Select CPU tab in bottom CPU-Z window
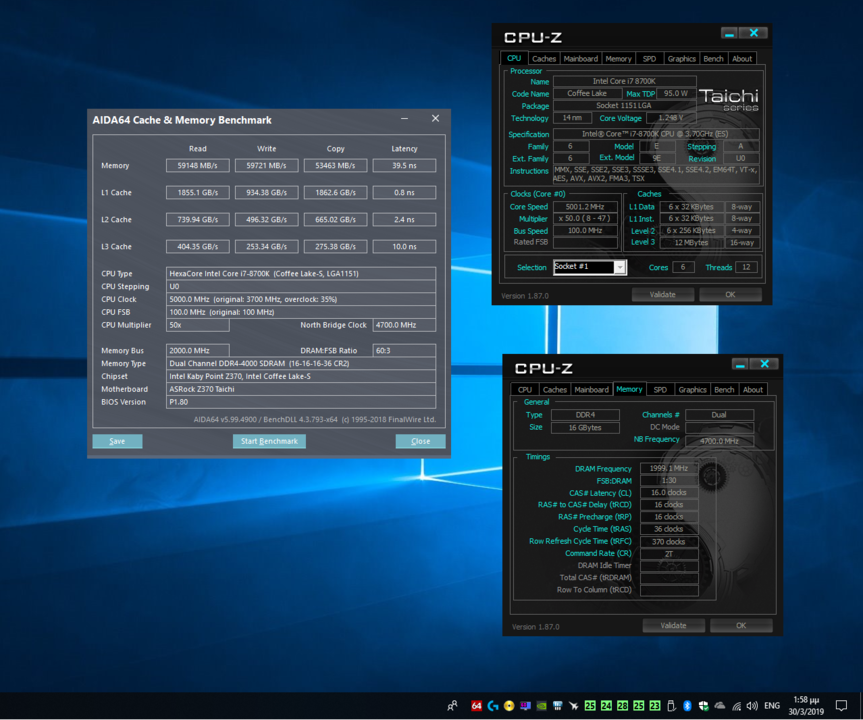The width and height of the screenshot is (863, 720). [525, 389]
